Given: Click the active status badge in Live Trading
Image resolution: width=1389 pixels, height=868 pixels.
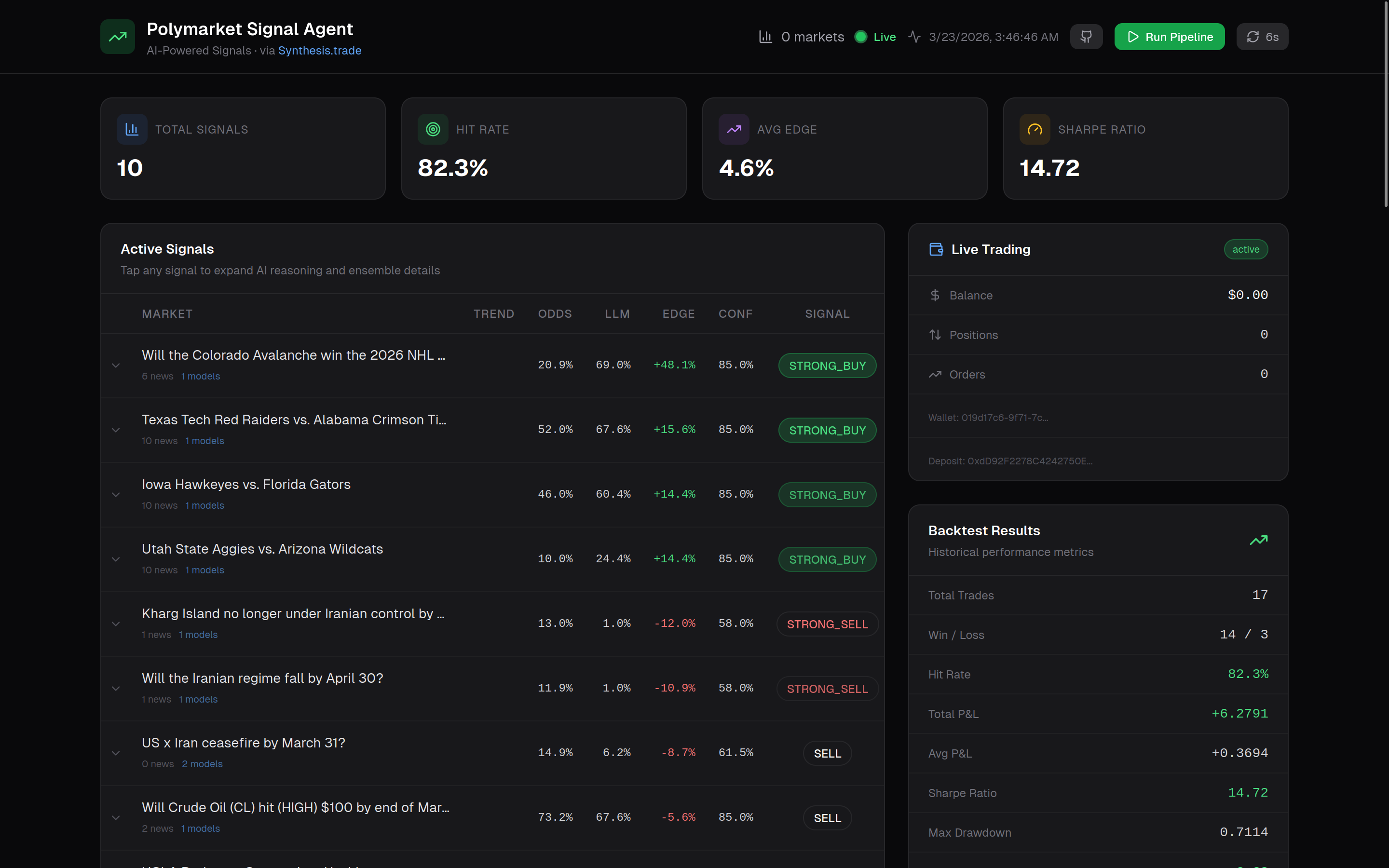Looking at the screenshot, I should pyautogui.click(x=1245, y=249).
